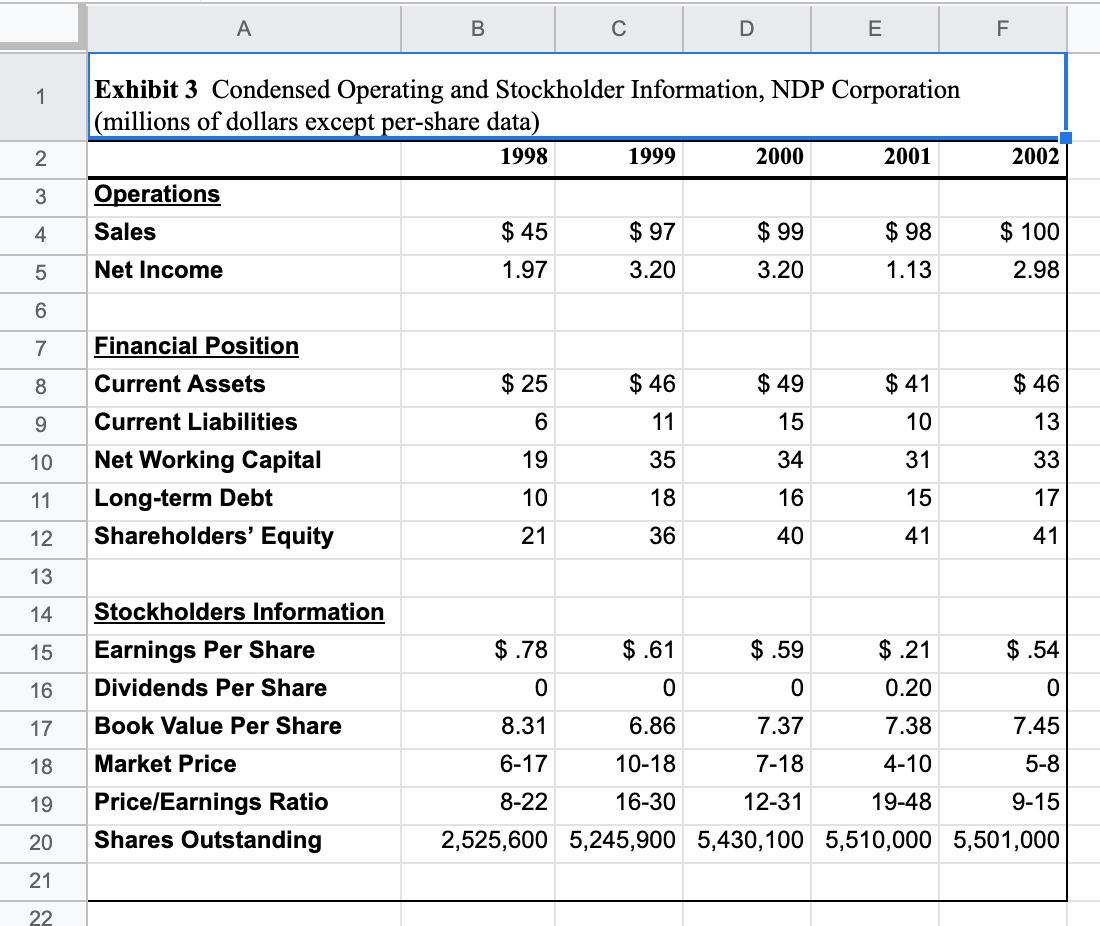Select the empty corner box above row numbers
The height and width of the screenshot is (926, 1100).
[x=42, y=29]
